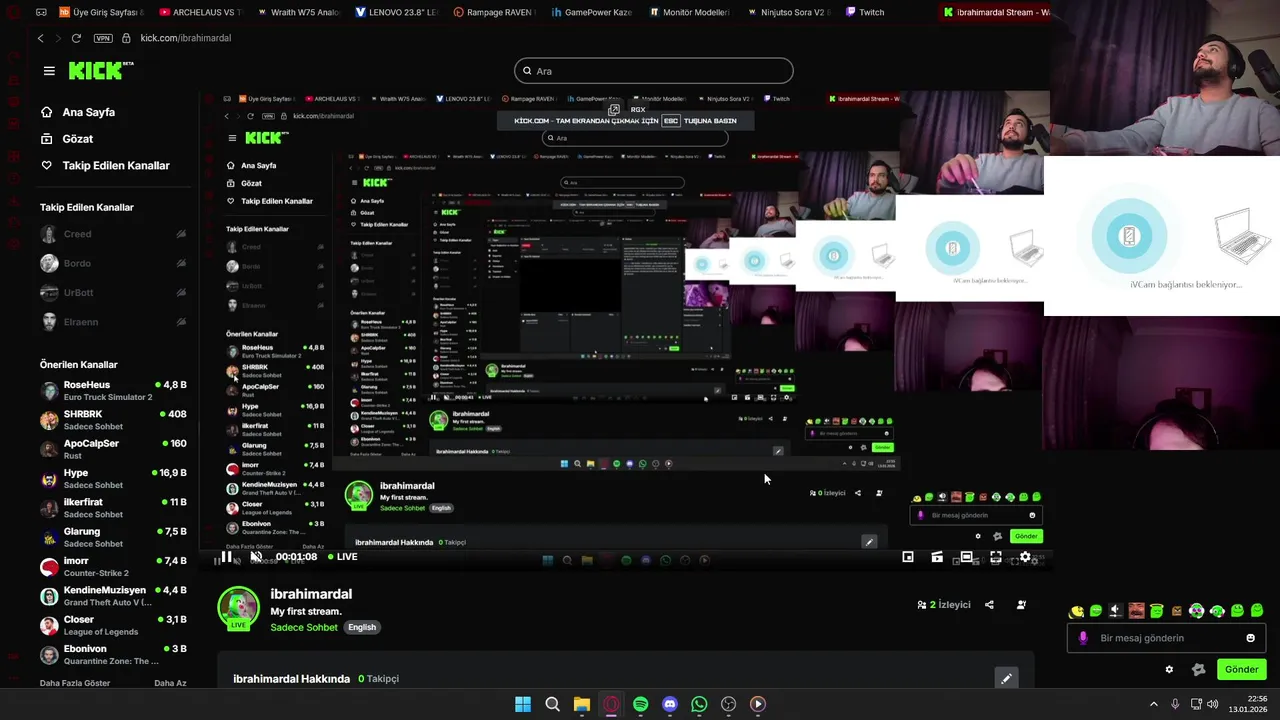The width and height of the screenshot is (1280, 720).
Task: Insert the mustache man face emote
Action: [1136, 610]
